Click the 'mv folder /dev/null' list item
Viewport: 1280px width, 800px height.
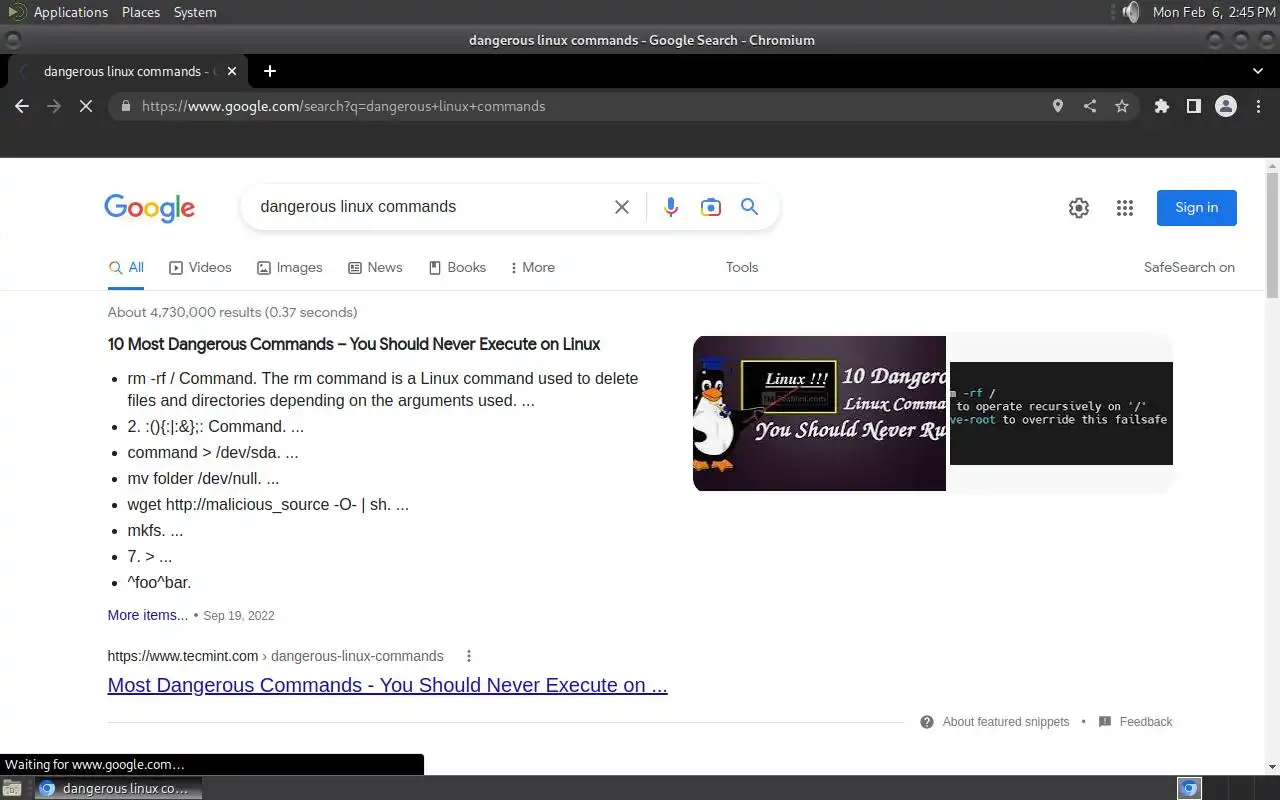203,478
